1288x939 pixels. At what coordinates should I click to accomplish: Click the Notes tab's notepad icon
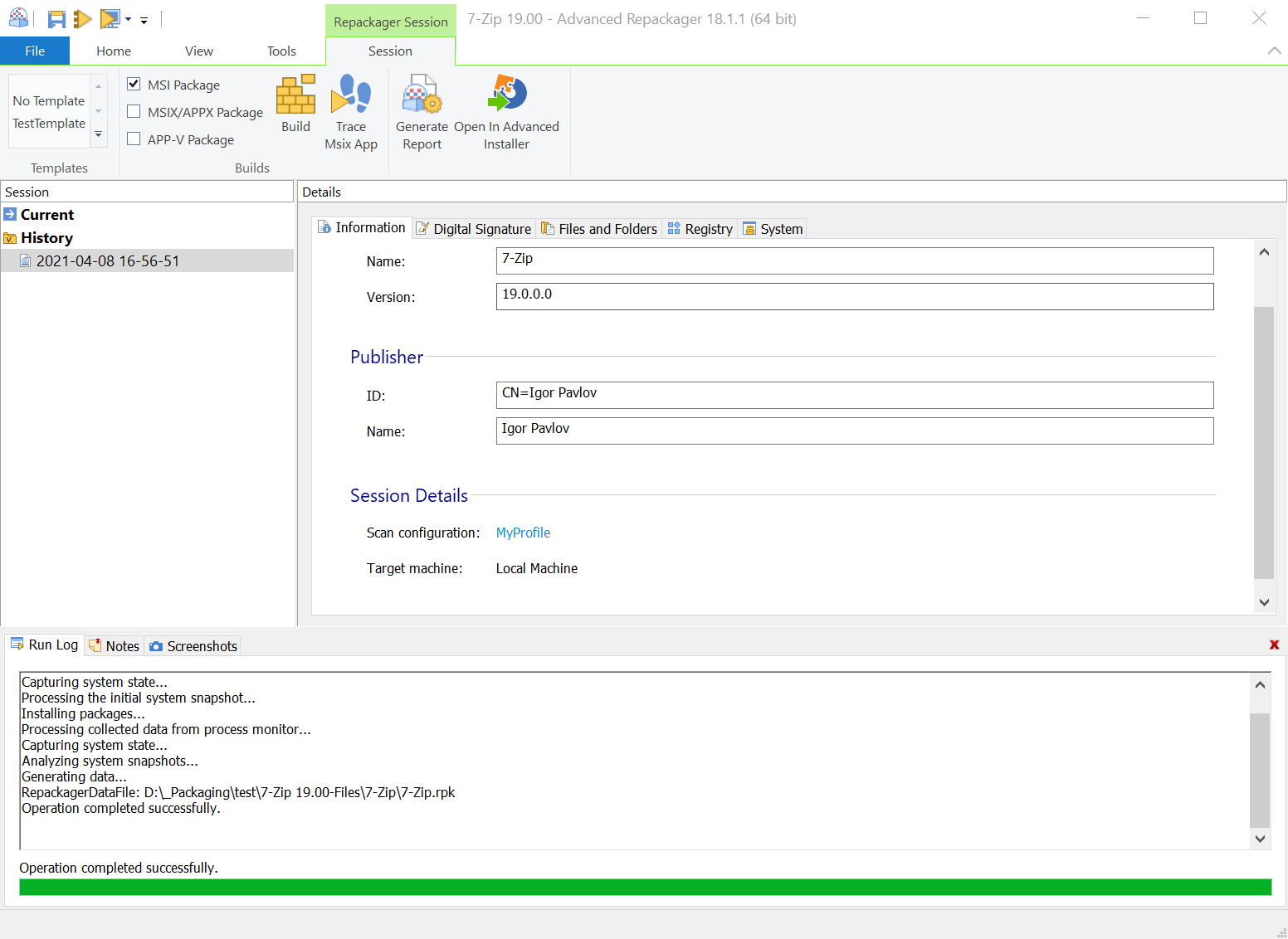click(95, 645)
